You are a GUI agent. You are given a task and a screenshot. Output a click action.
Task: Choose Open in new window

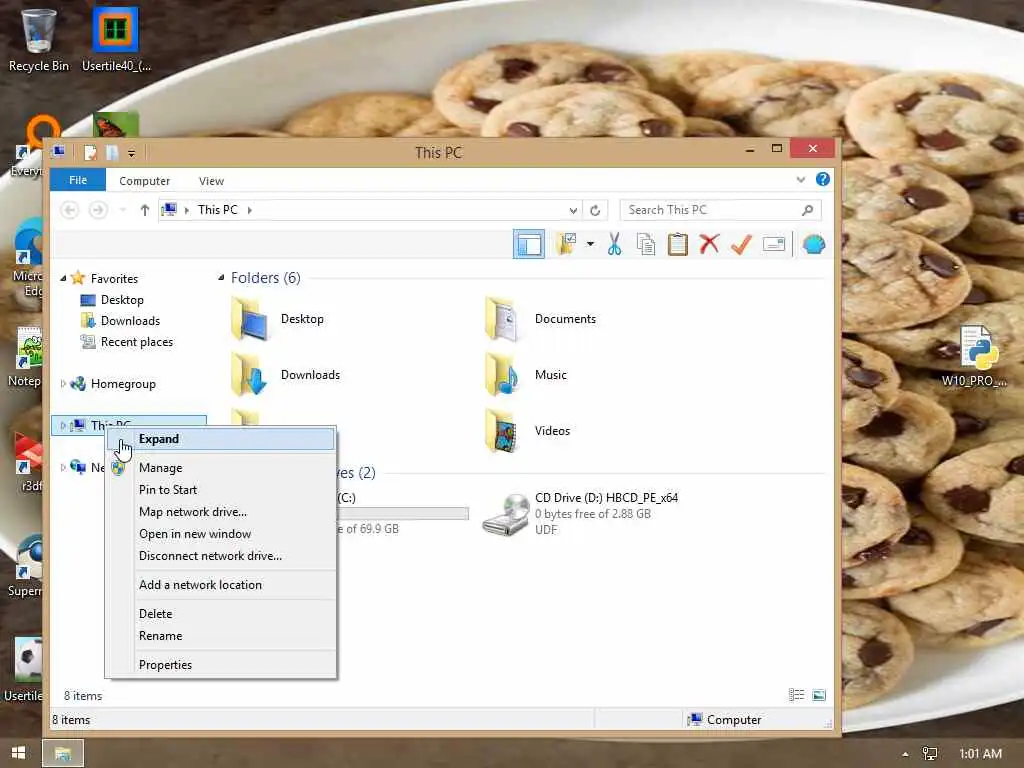pos(221,534)
